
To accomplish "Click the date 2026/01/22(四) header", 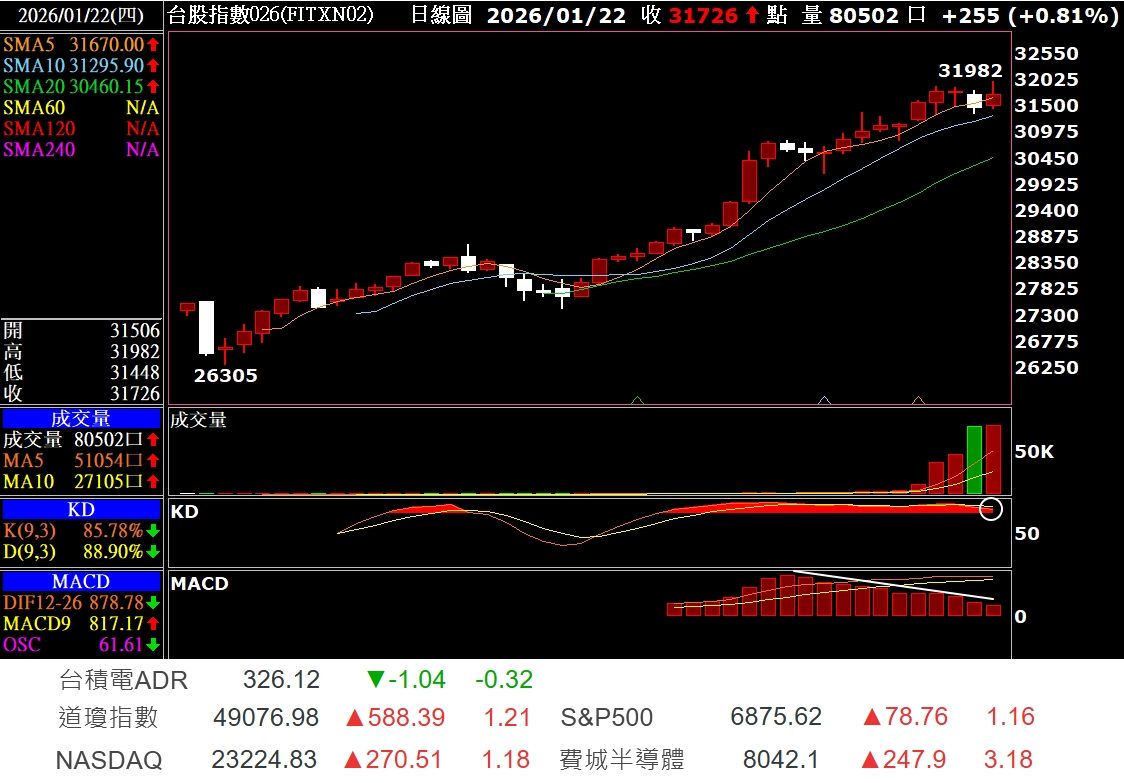I will click(81, 15).
